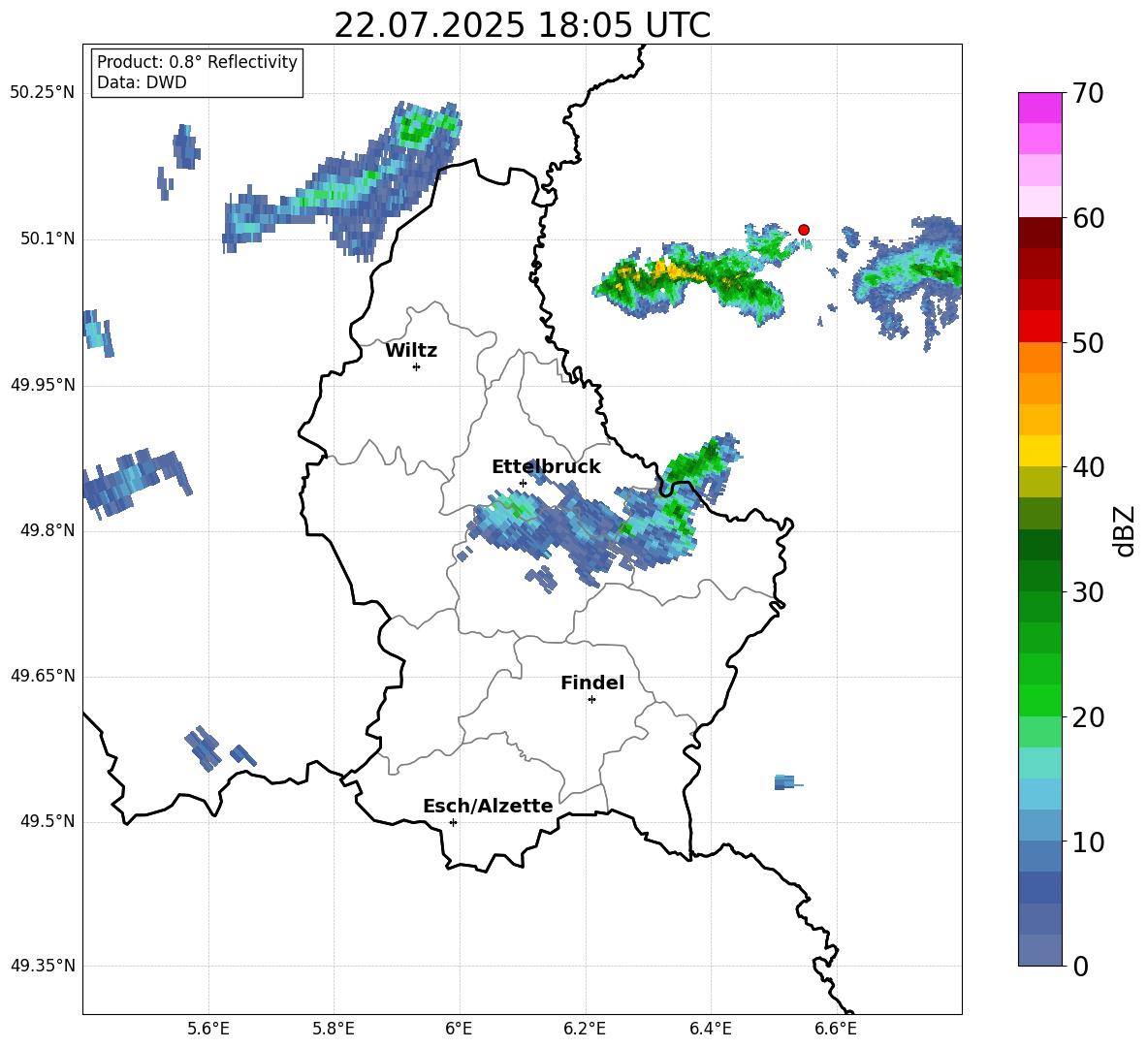The image size is (1148, 1048).
Task: Click the bright red 50 dBZ colorbar swatch
Action: [1040, 327]
